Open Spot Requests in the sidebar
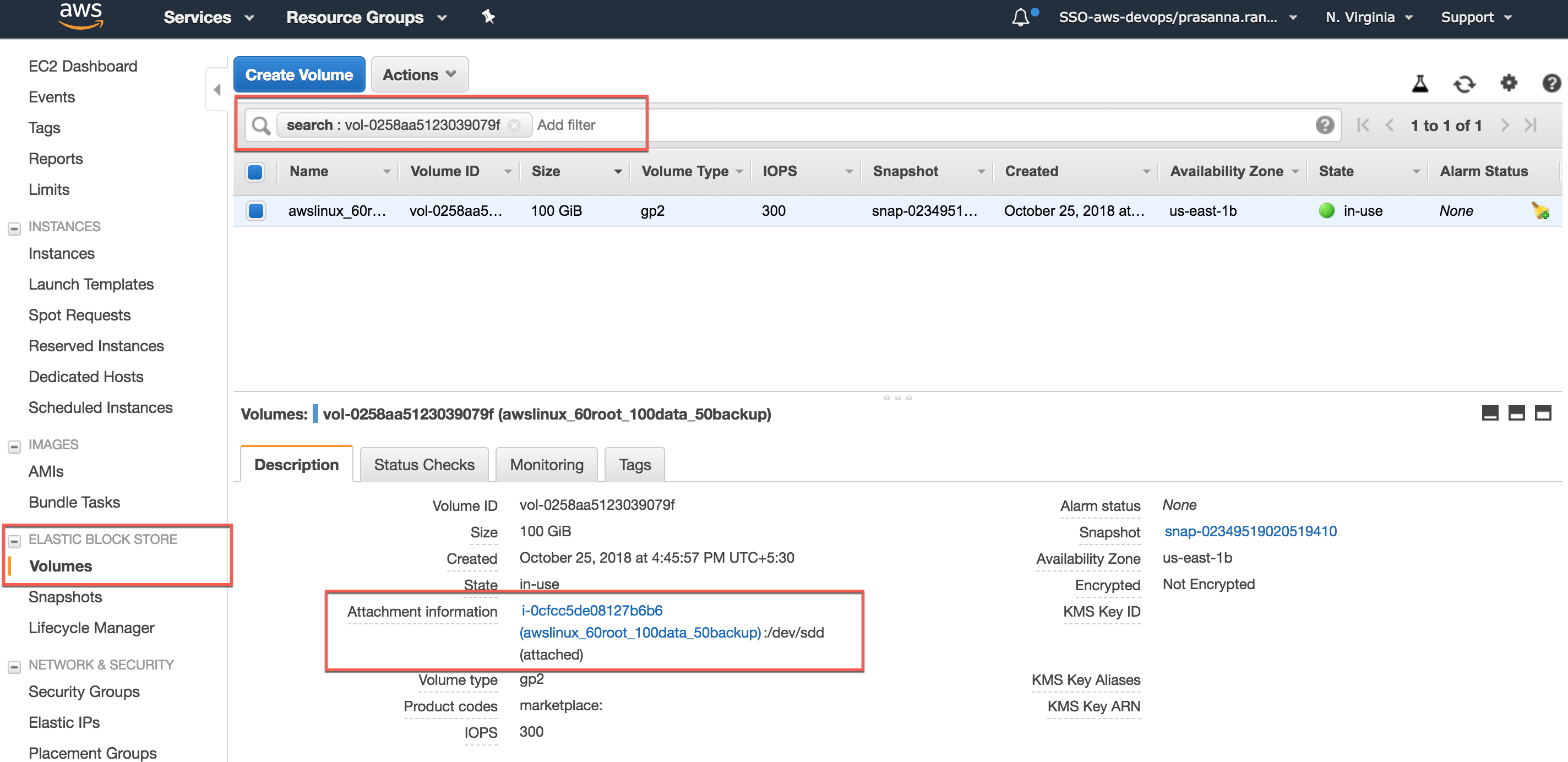This screenshot has height=762, width=1568. pyautogui.click(x=80, y=315)
